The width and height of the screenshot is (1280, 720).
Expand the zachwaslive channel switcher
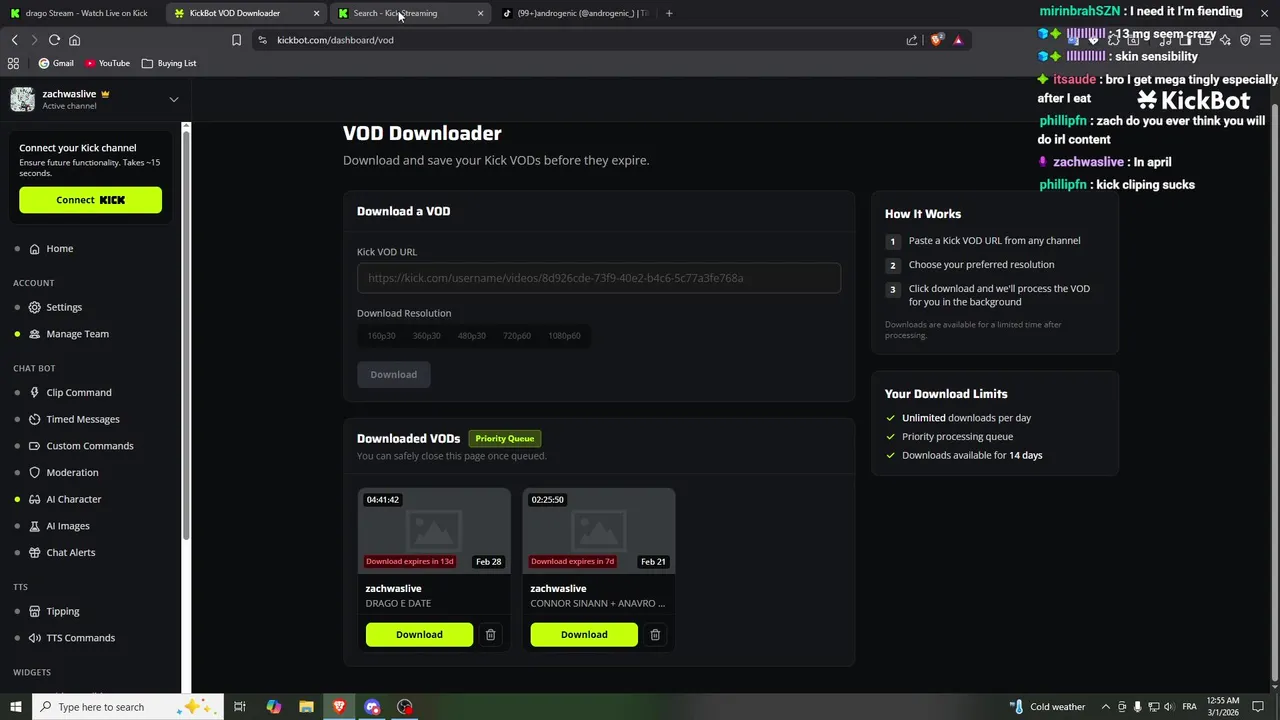click(173, 99)
